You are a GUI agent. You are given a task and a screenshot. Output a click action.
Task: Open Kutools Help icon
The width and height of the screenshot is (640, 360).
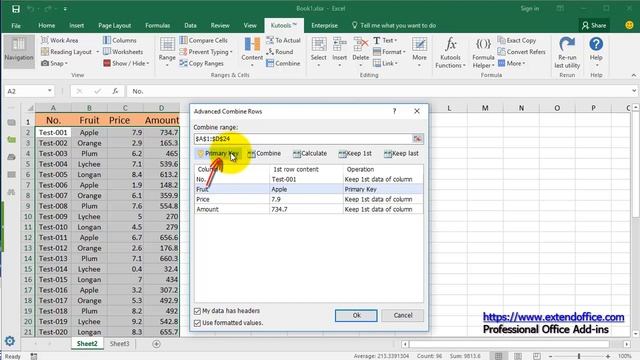[x=596, y=44]
